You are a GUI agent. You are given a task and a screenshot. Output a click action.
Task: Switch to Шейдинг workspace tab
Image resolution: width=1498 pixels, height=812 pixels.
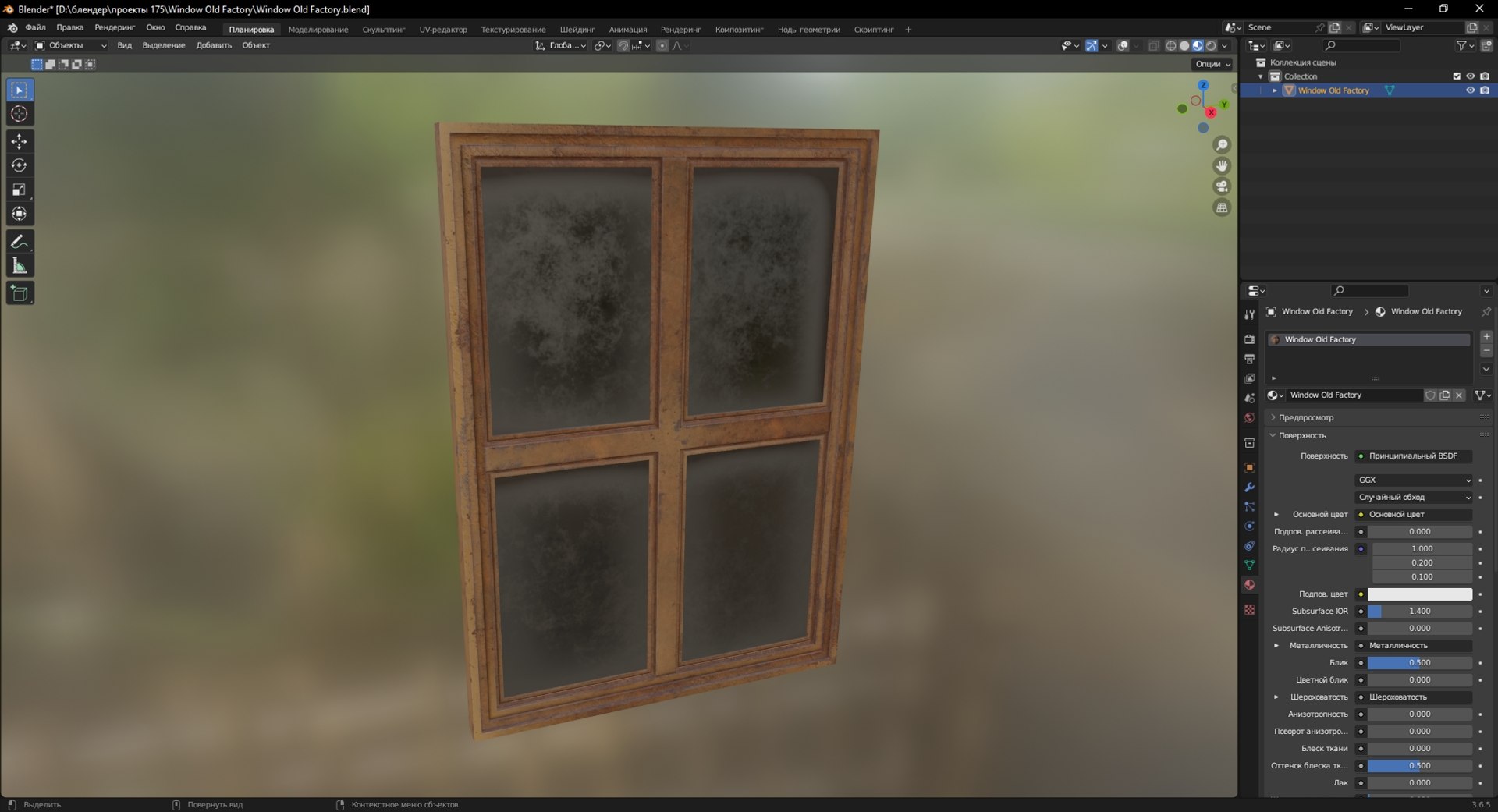click(x=577, y=30)
